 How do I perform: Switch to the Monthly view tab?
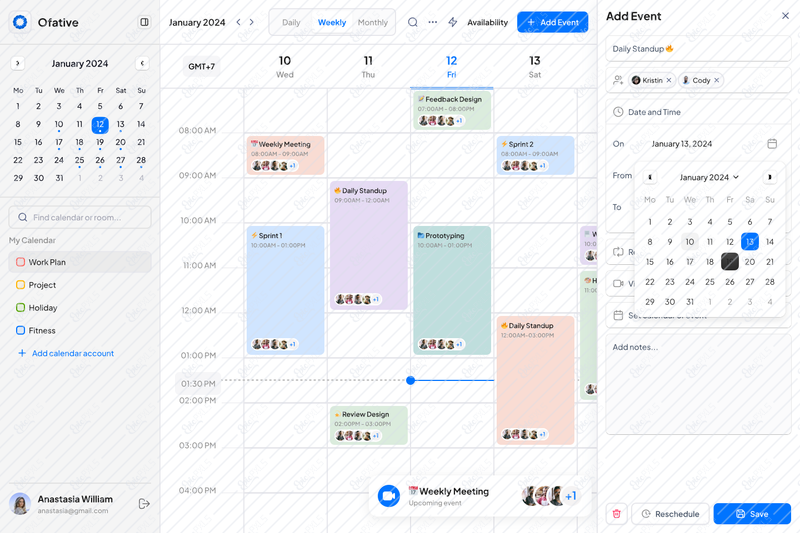coord(372,22)
